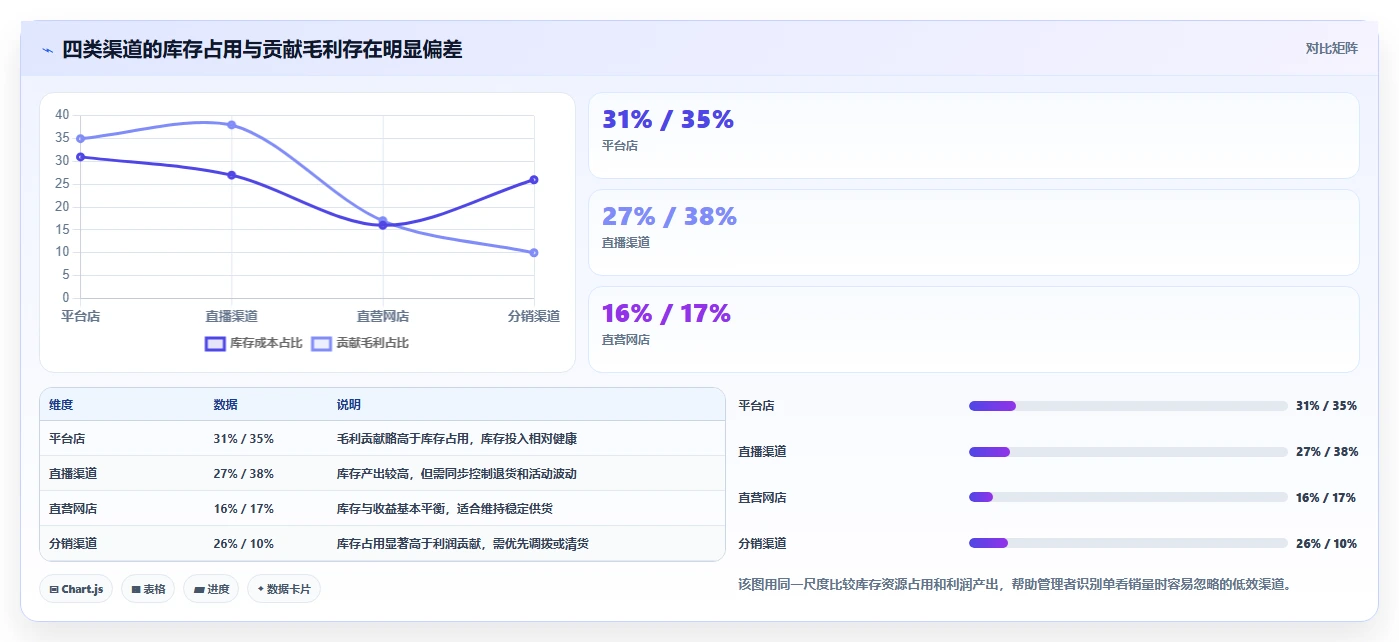Click the 贡献毛利占比 point at 平台店 (35)

click(80, 139)
